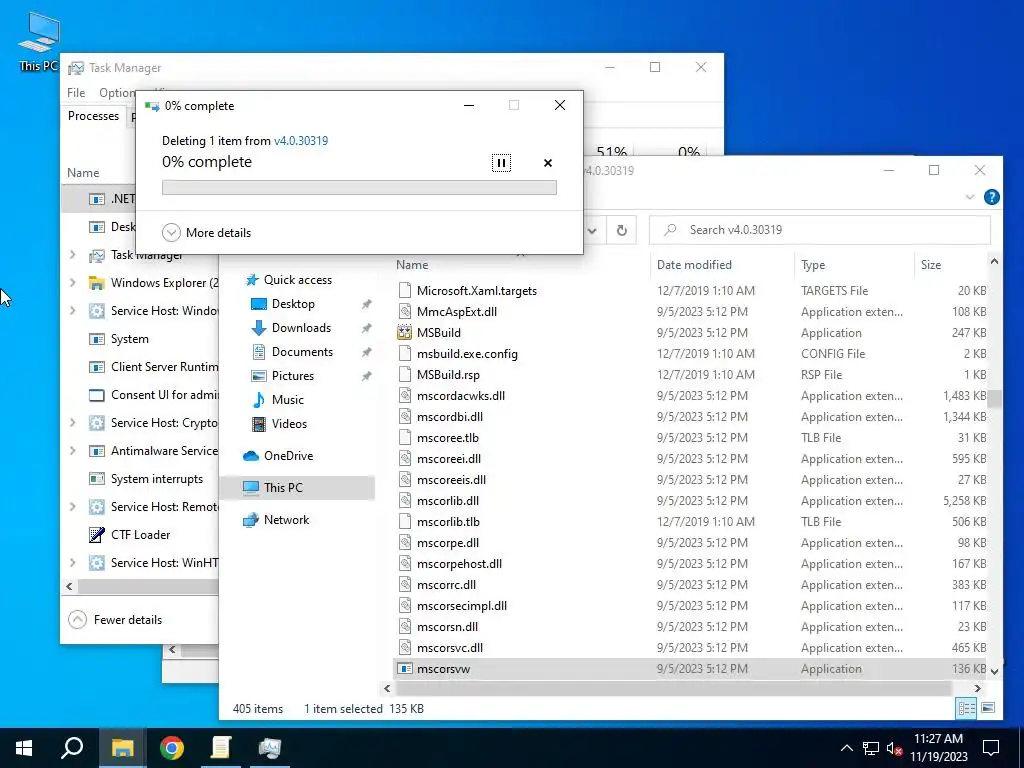Click the delete progress bar
Screen dimensions: 1024x768
click(359, 188)
